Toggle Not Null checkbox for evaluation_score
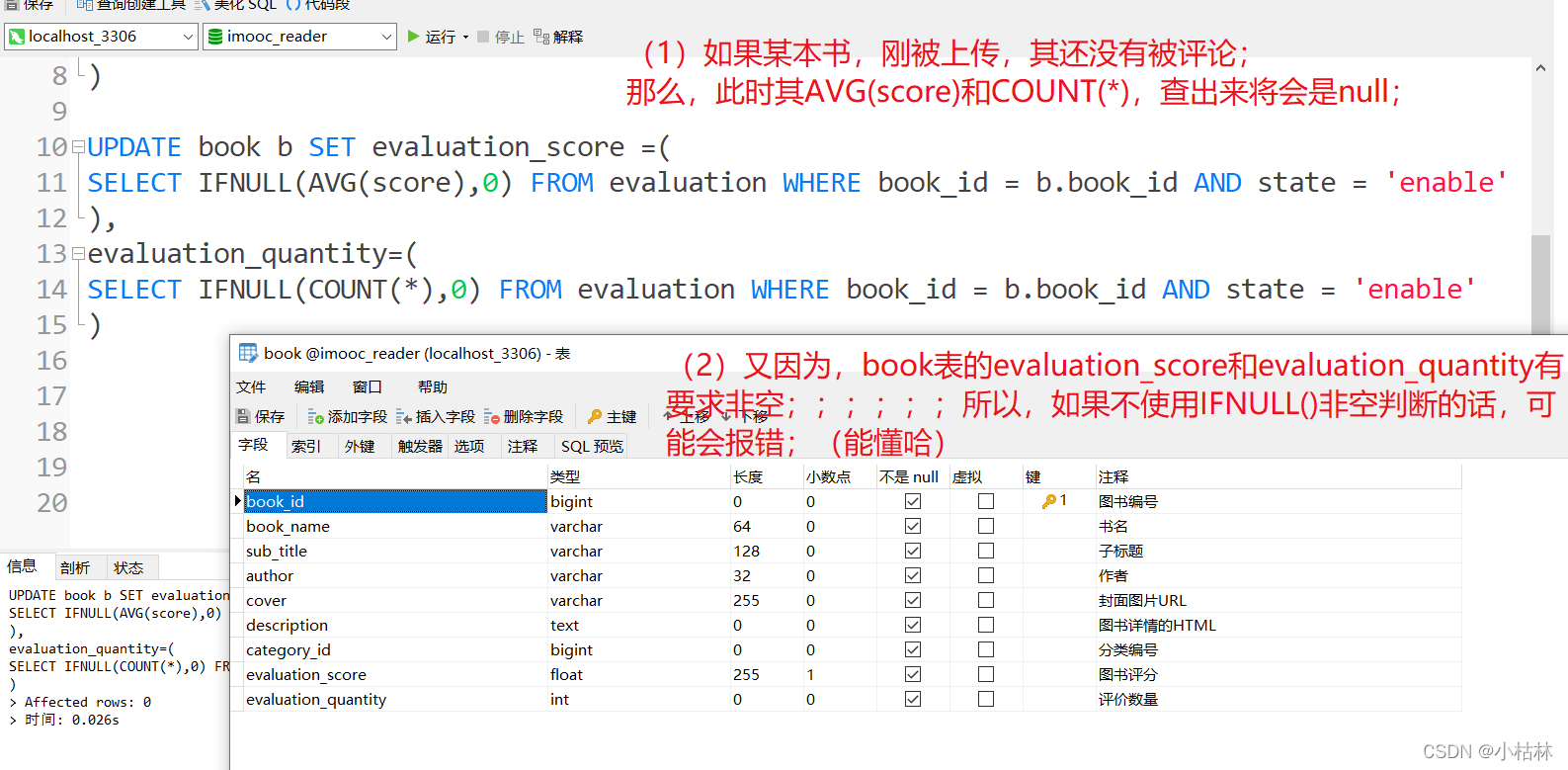This screenshot has width=1568, height=770. pos(913,674)
